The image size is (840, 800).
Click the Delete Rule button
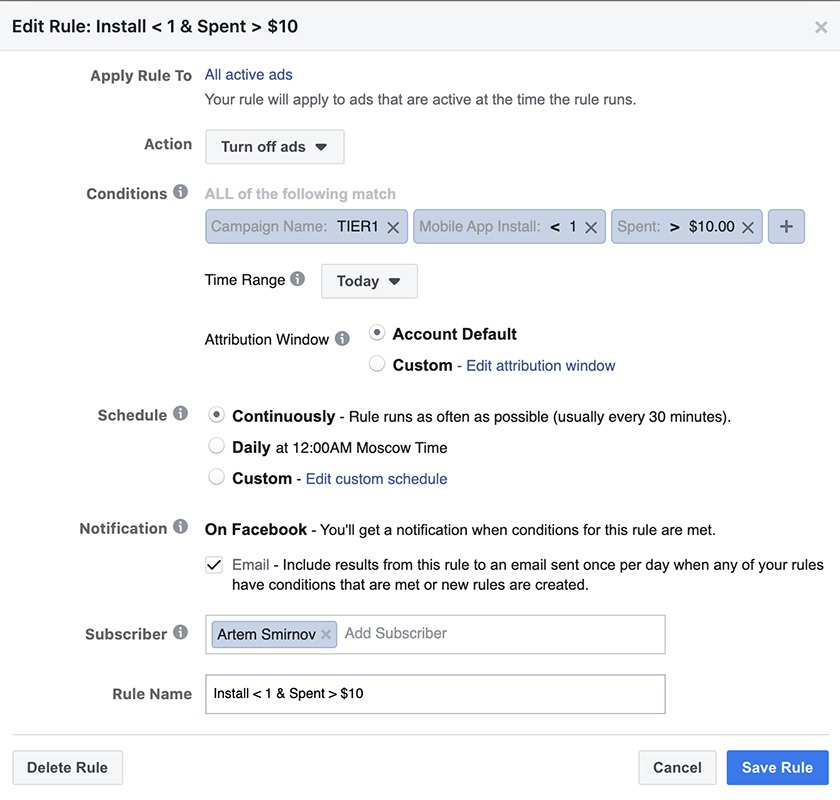click(67, 768)
